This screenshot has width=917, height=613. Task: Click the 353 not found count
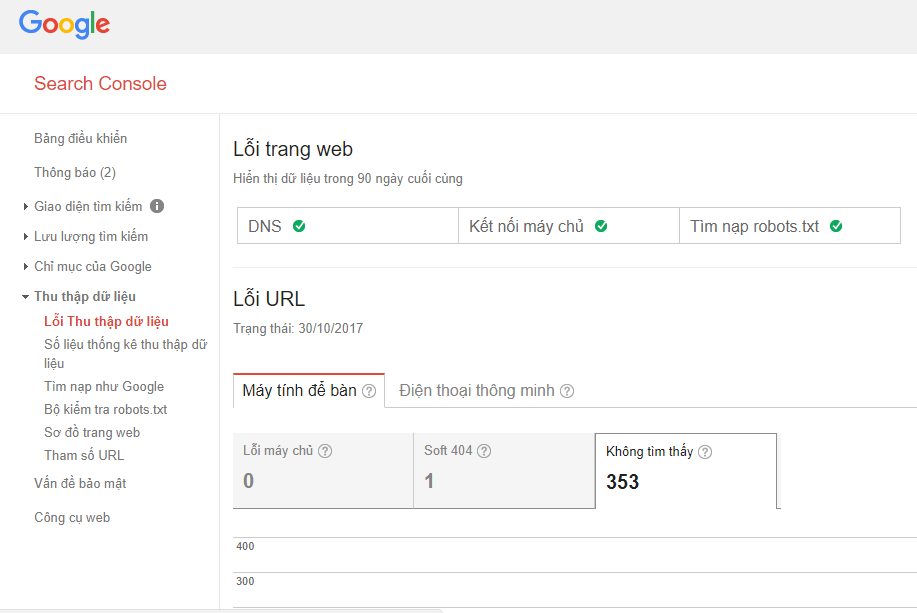click(x=622, y=482)
